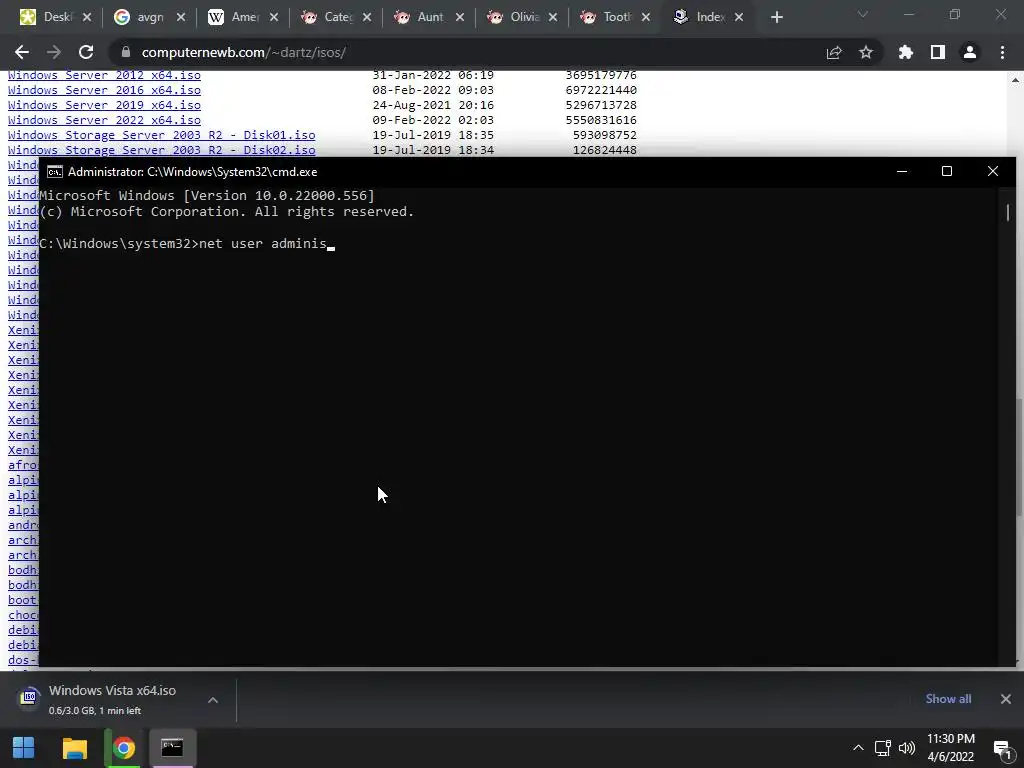View site information via the lock icon

click(x=126, y=52)
